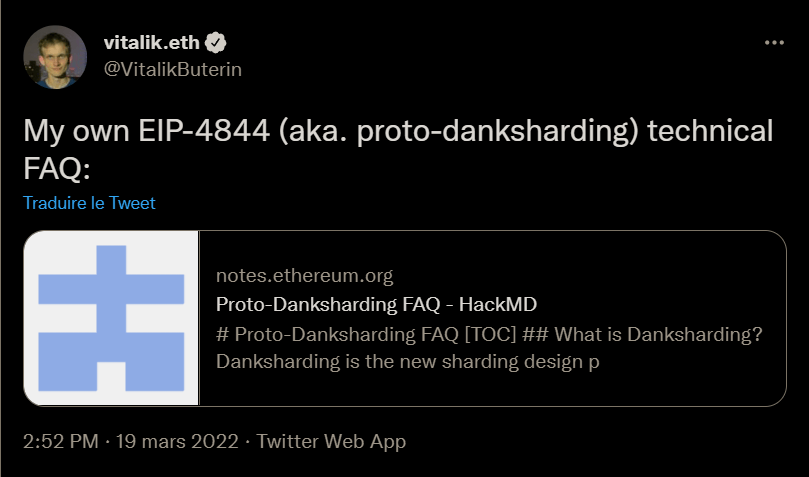Open the vitalik.eth display name
The height and width of the screenshot is (477, 809).
tap(152, 43)
